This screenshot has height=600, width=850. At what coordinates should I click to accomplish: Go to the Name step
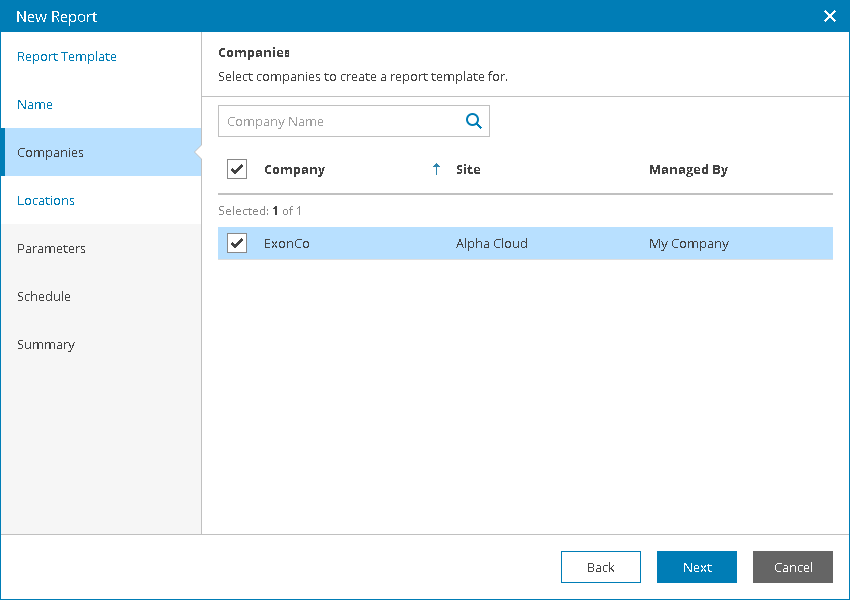coord(35,105)
